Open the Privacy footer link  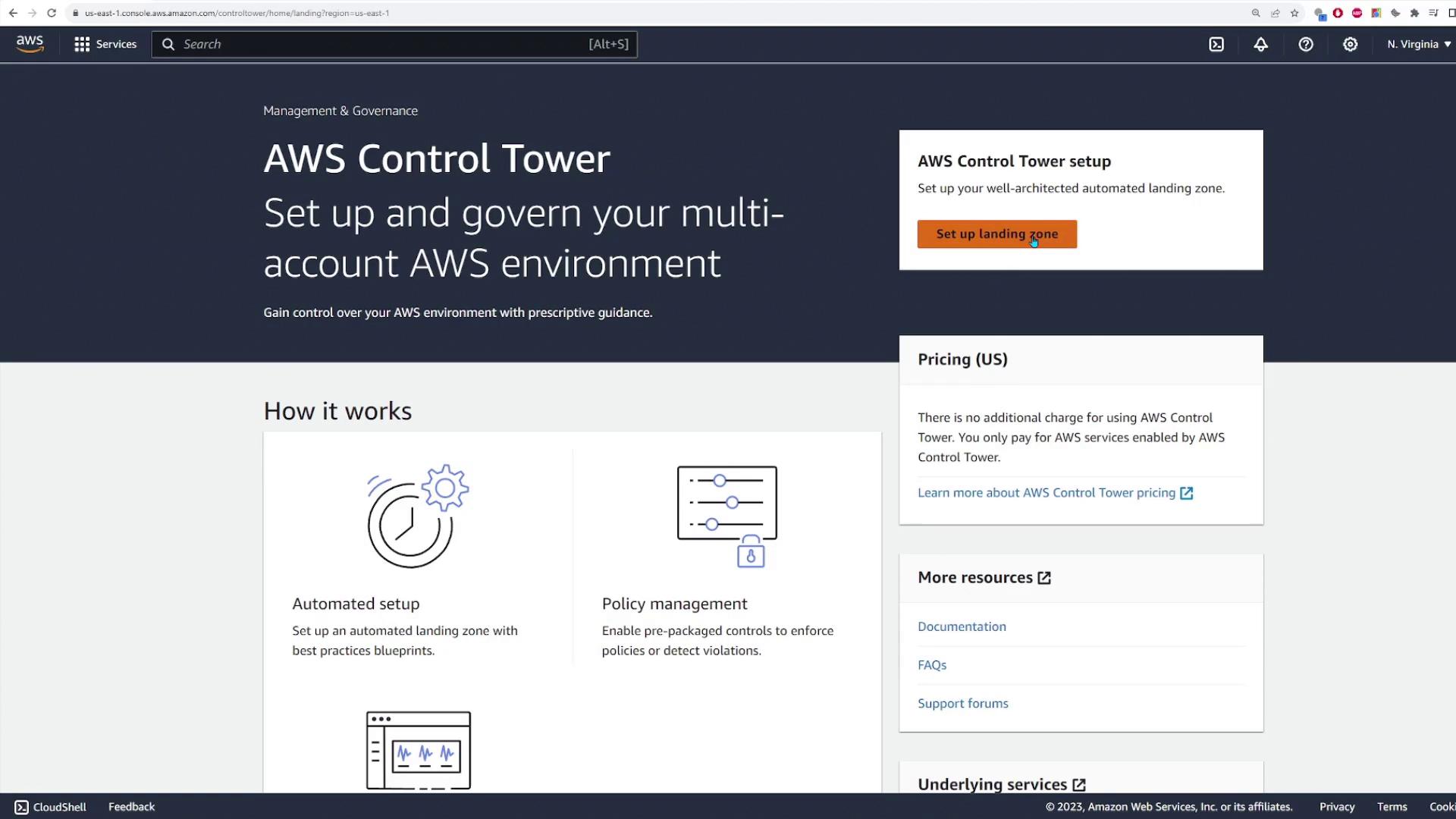coord(1336,807)
